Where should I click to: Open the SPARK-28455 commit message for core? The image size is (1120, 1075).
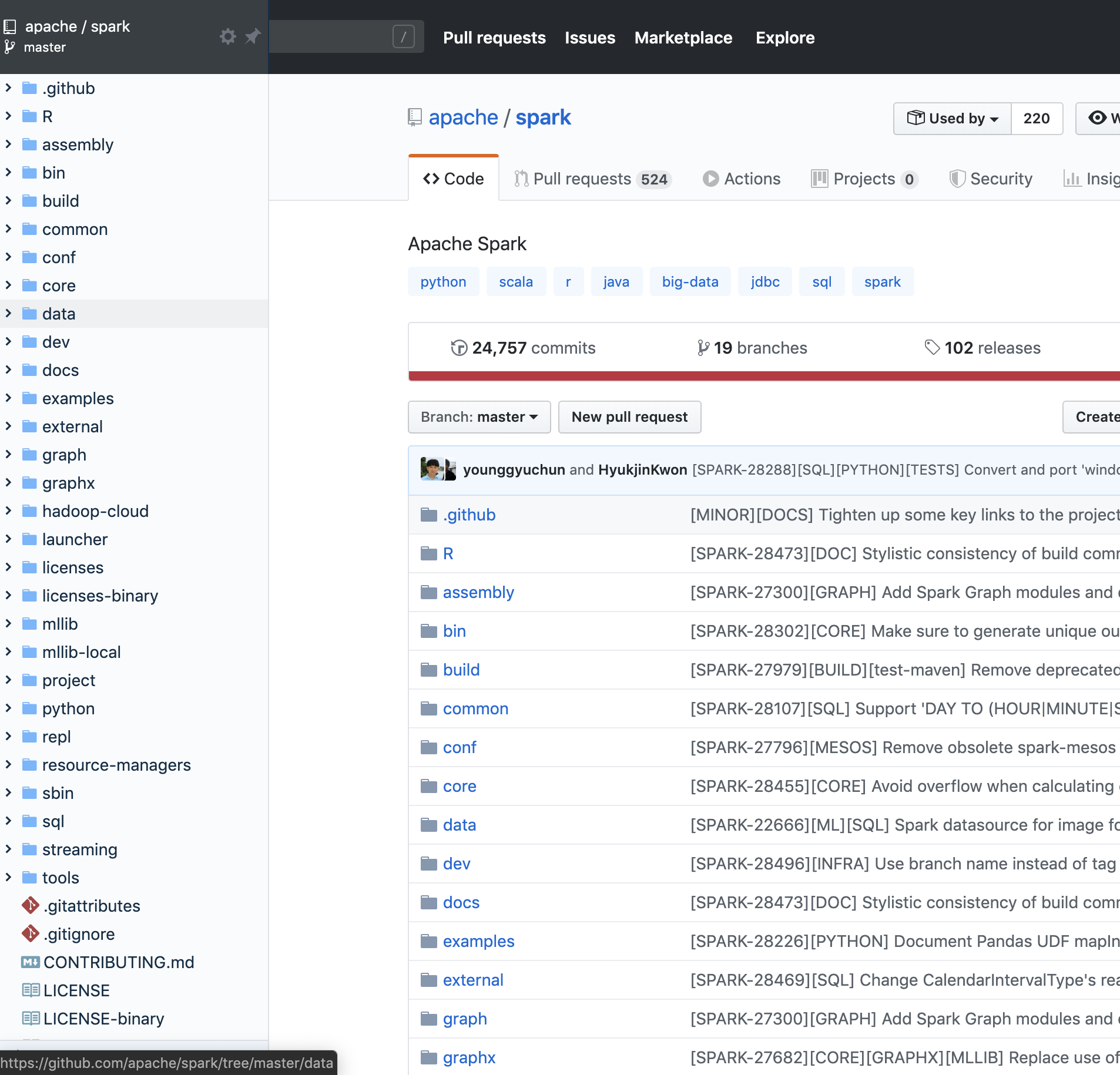[x=905, y=786]
